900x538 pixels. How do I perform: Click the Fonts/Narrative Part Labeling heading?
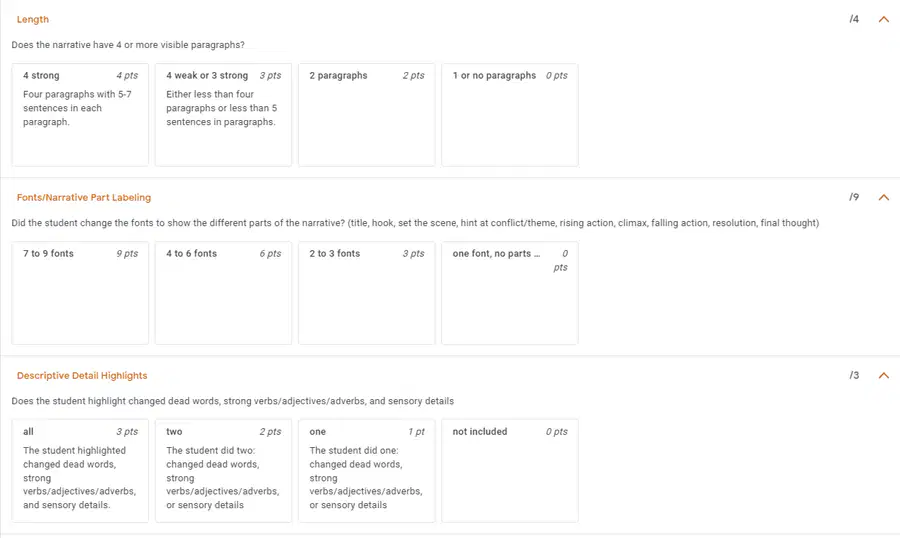pyautogui.click(x=84, y=198)
